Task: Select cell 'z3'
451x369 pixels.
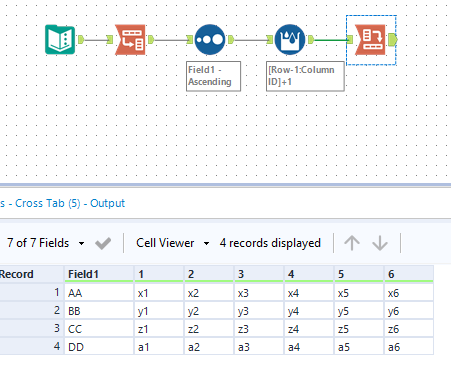Action: (259, 329)
